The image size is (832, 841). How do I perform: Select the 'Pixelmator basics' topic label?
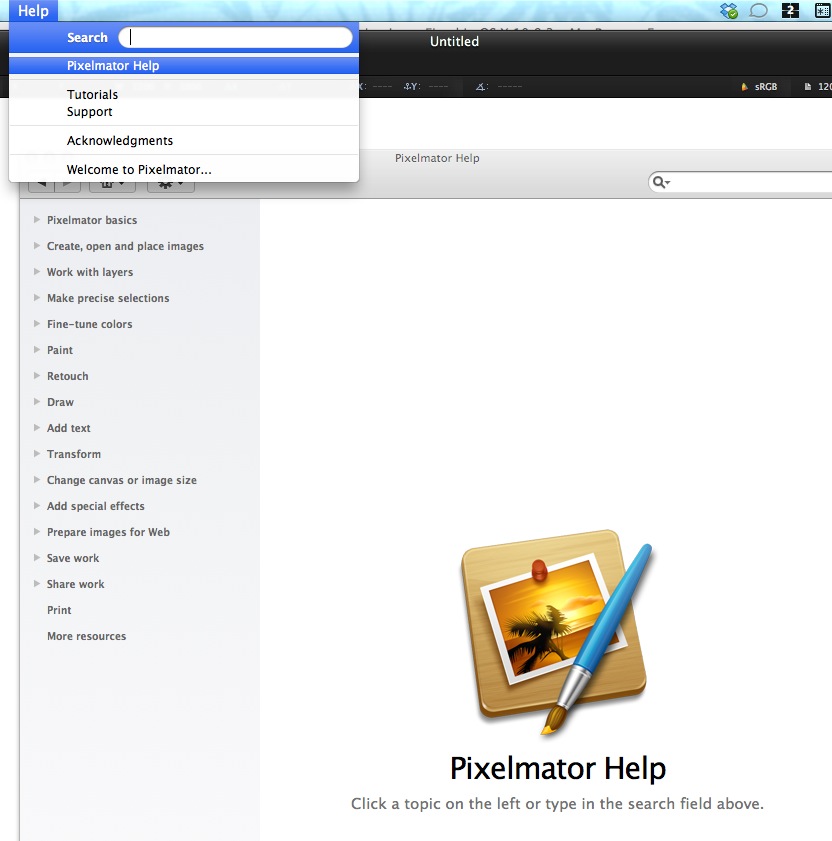point(92,220)
